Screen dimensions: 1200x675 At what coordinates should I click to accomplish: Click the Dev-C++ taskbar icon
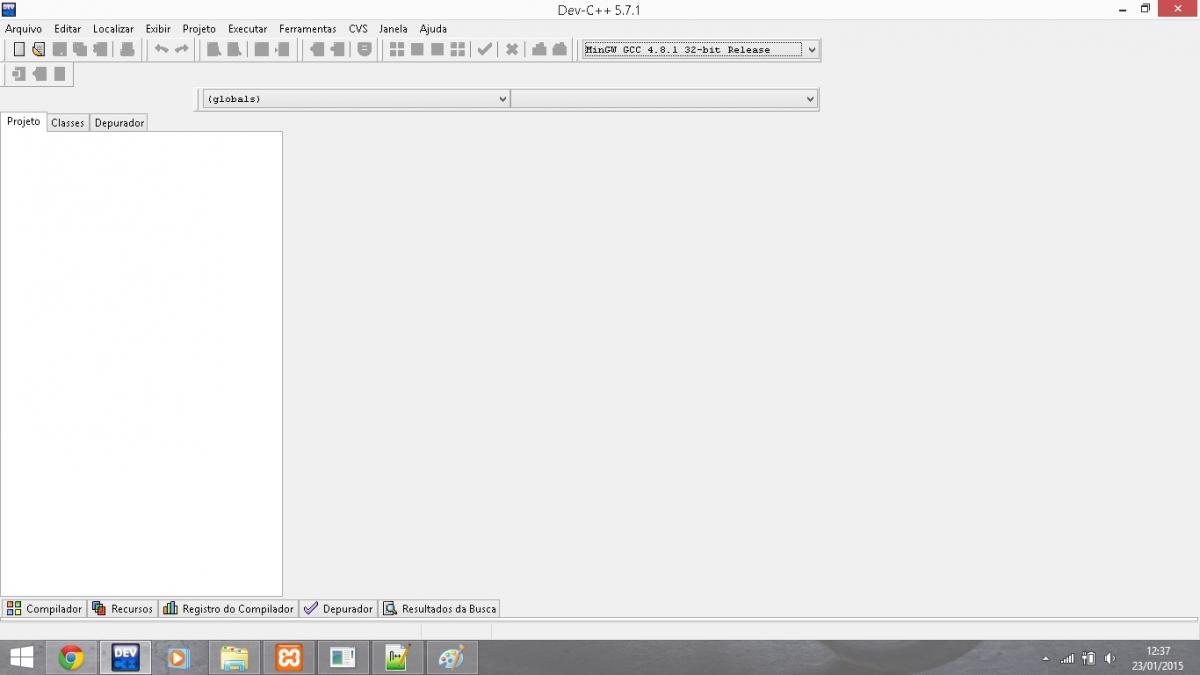click(125, 658)
